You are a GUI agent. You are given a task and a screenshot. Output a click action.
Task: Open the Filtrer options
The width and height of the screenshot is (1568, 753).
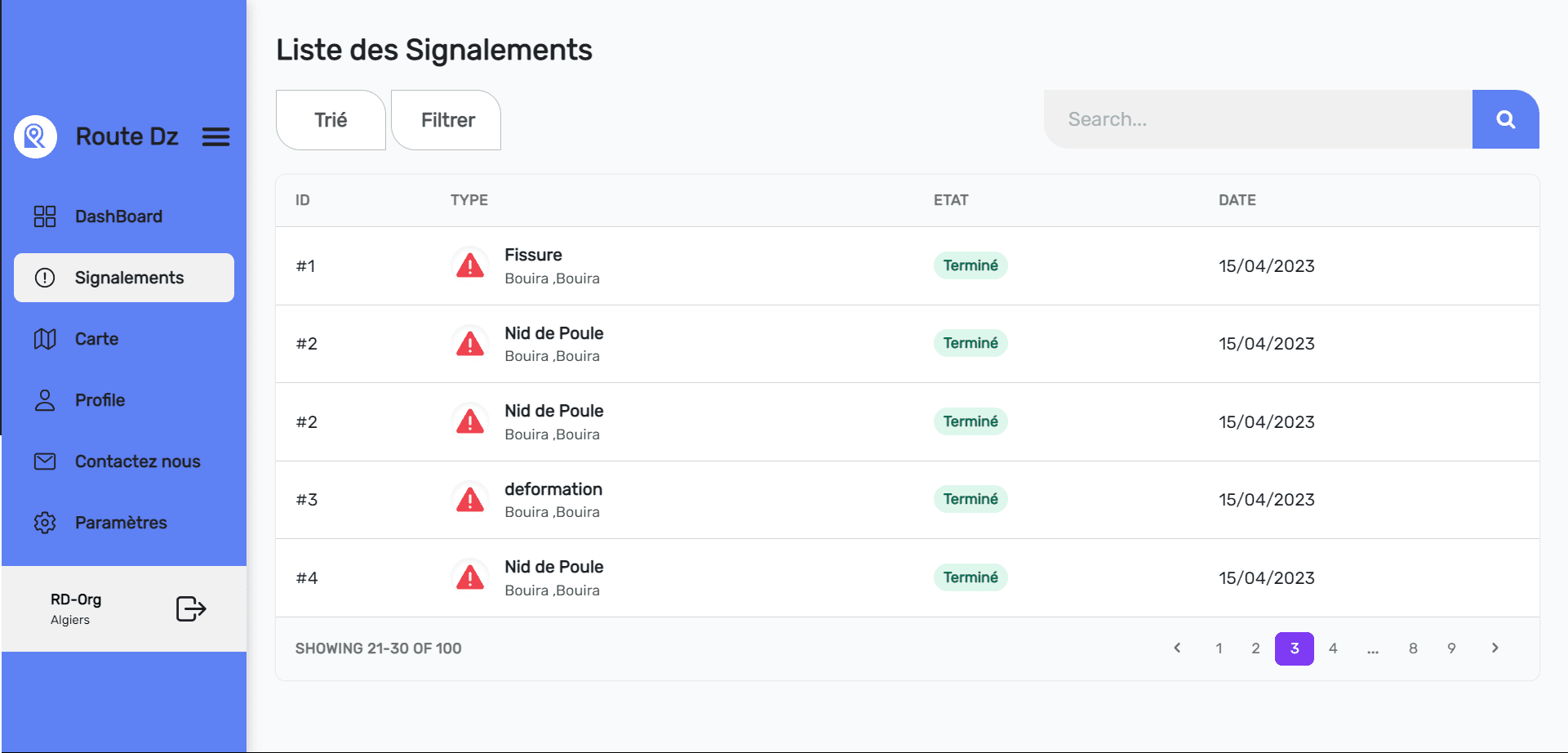446,119
